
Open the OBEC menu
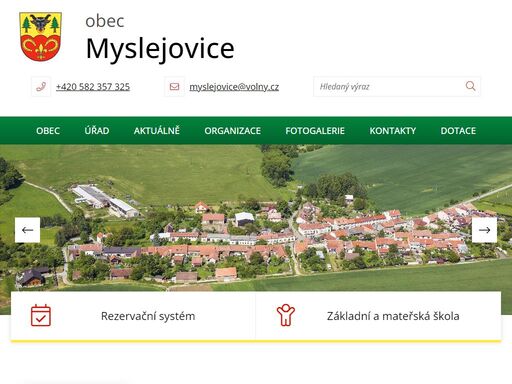pyautogui.click(x=48, y=131)
